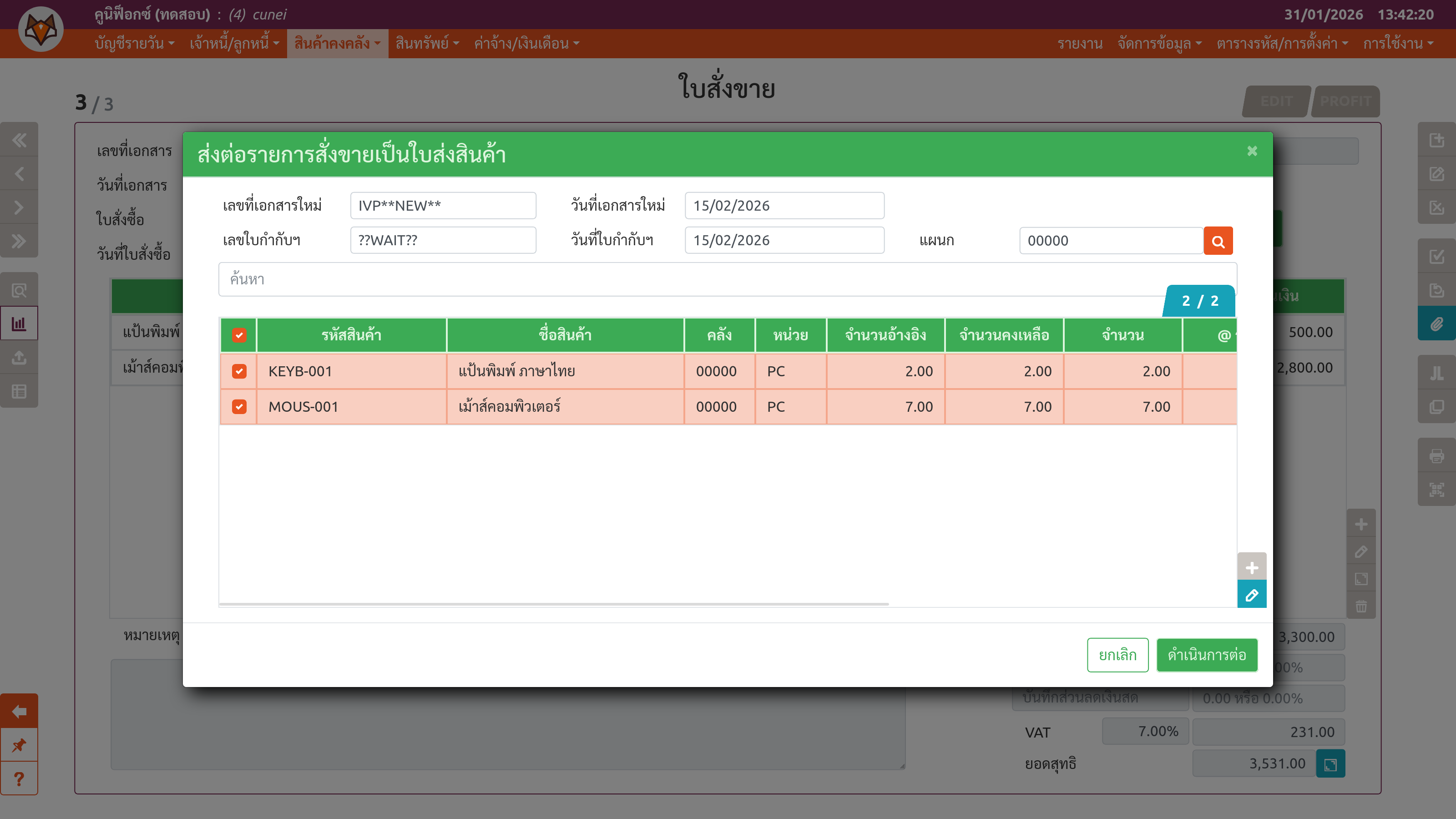Click the pin icon at bottom left

19,745
